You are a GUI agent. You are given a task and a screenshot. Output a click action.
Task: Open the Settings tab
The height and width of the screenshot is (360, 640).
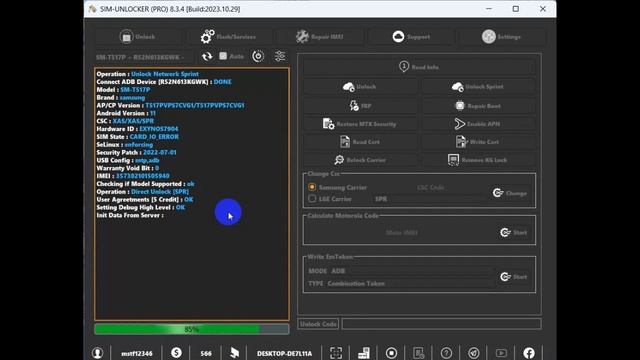[x=501, y=37]
